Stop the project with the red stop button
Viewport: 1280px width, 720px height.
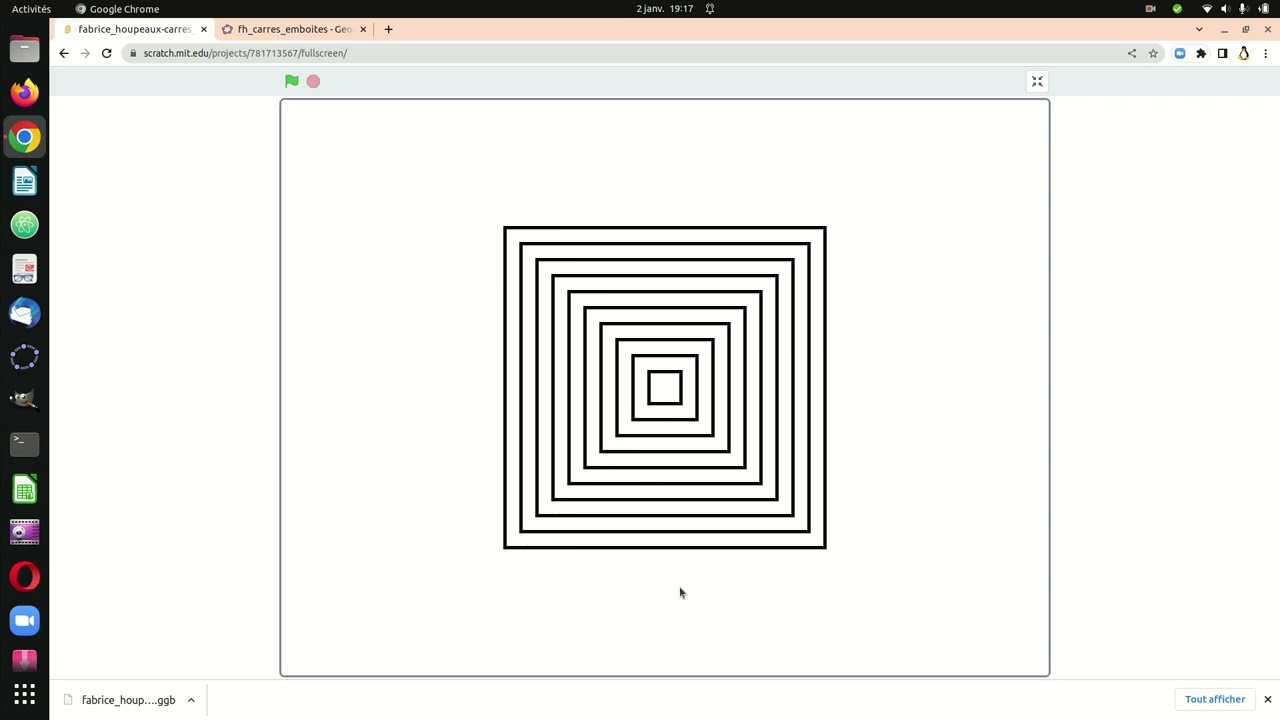pyautogui.click(x=313, y=81)
